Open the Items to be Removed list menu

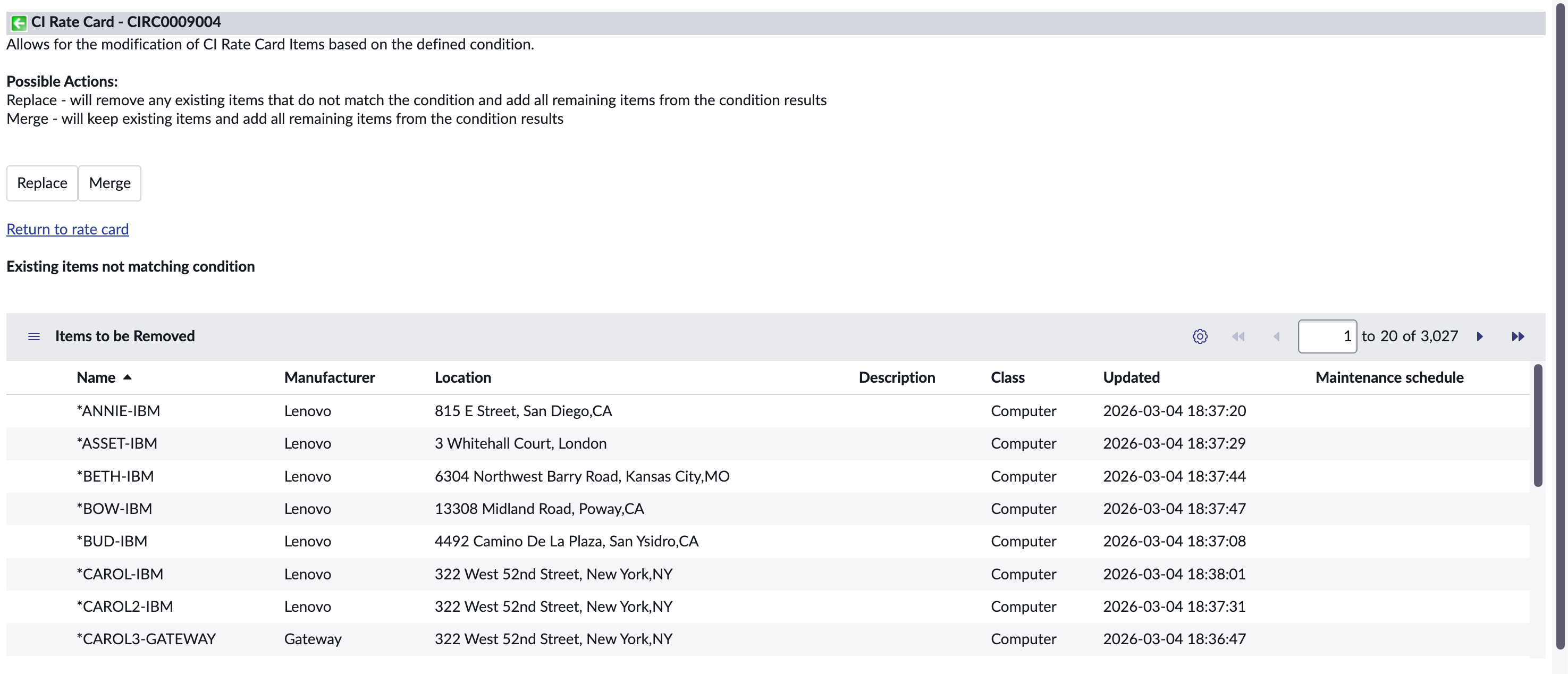[34, 336]
